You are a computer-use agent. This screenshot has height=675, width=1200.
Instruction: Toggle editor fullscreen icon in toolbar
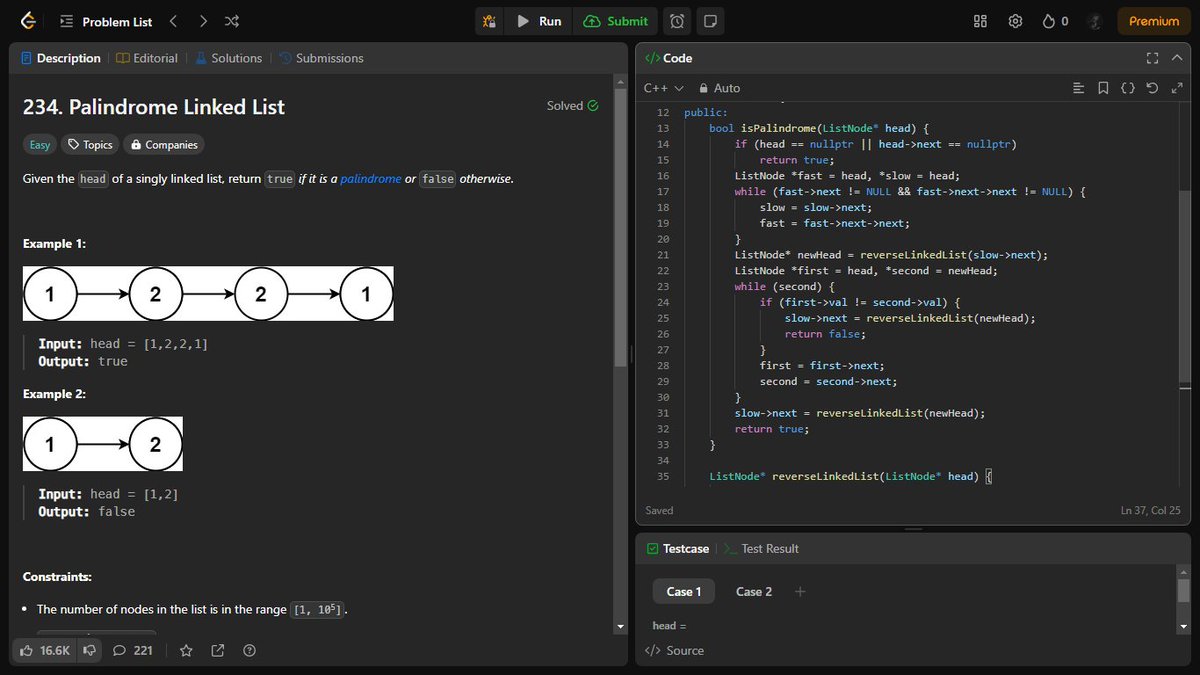[1176, 88]
